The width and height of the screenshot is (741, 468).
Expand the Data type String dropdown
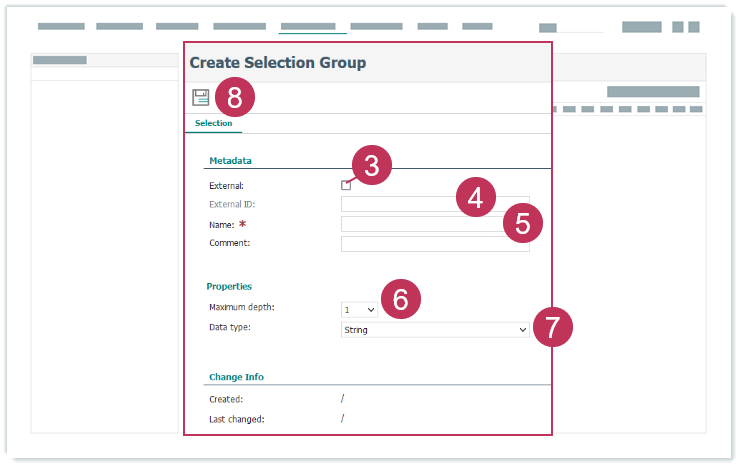[x=435, y=329]
